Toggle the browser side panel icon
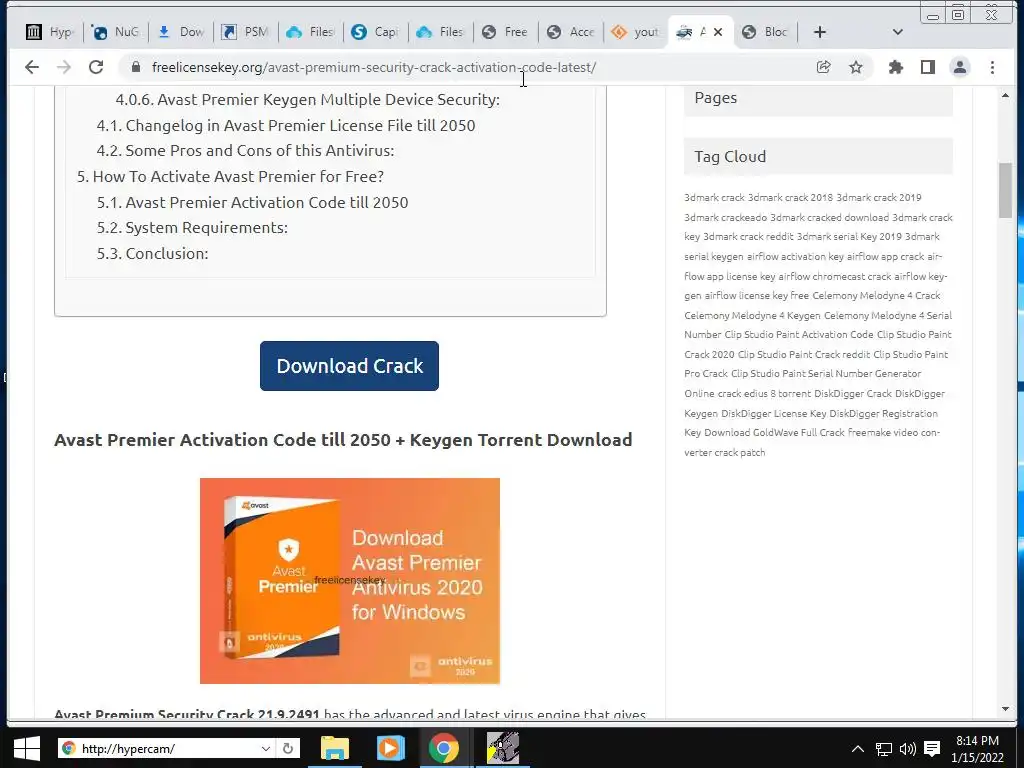The height and width of the screenshot is (768, 1024). coord(928,67)
